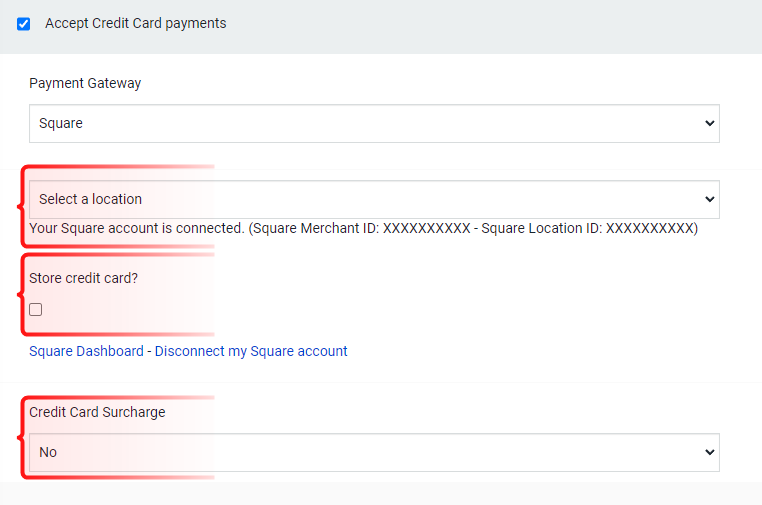Open the Payment Gateway dropdown showing Square
The width and height of the screenshot is (762, 505).
tap(374, 123)
